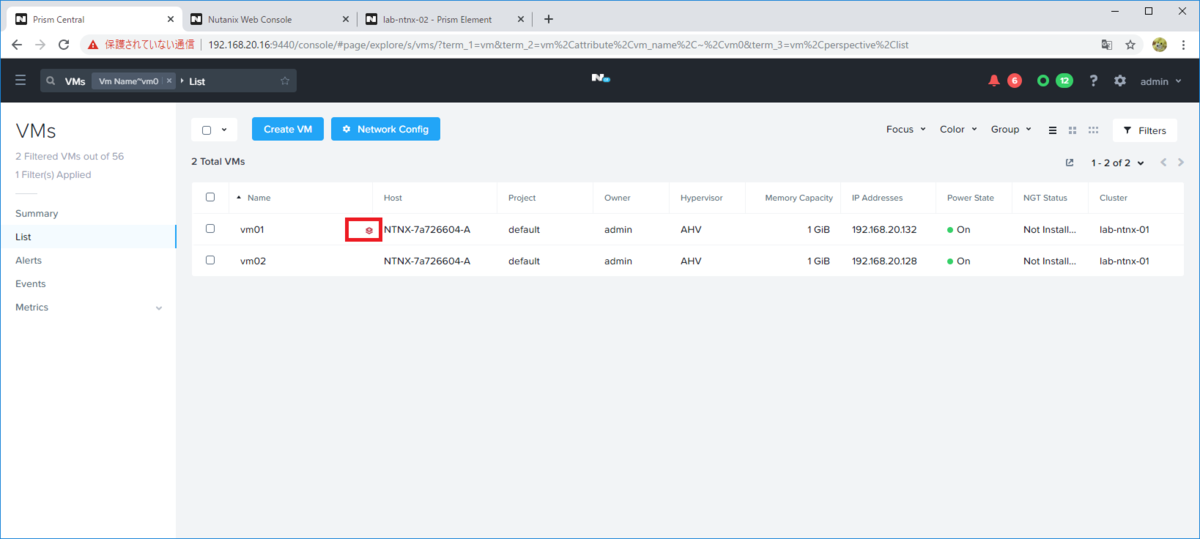Open the 1 - 2 of 2 page-size dropdown
The width and height of the screenshot is (1200, 539).
pyautogui.click(x=1117, y=162)
